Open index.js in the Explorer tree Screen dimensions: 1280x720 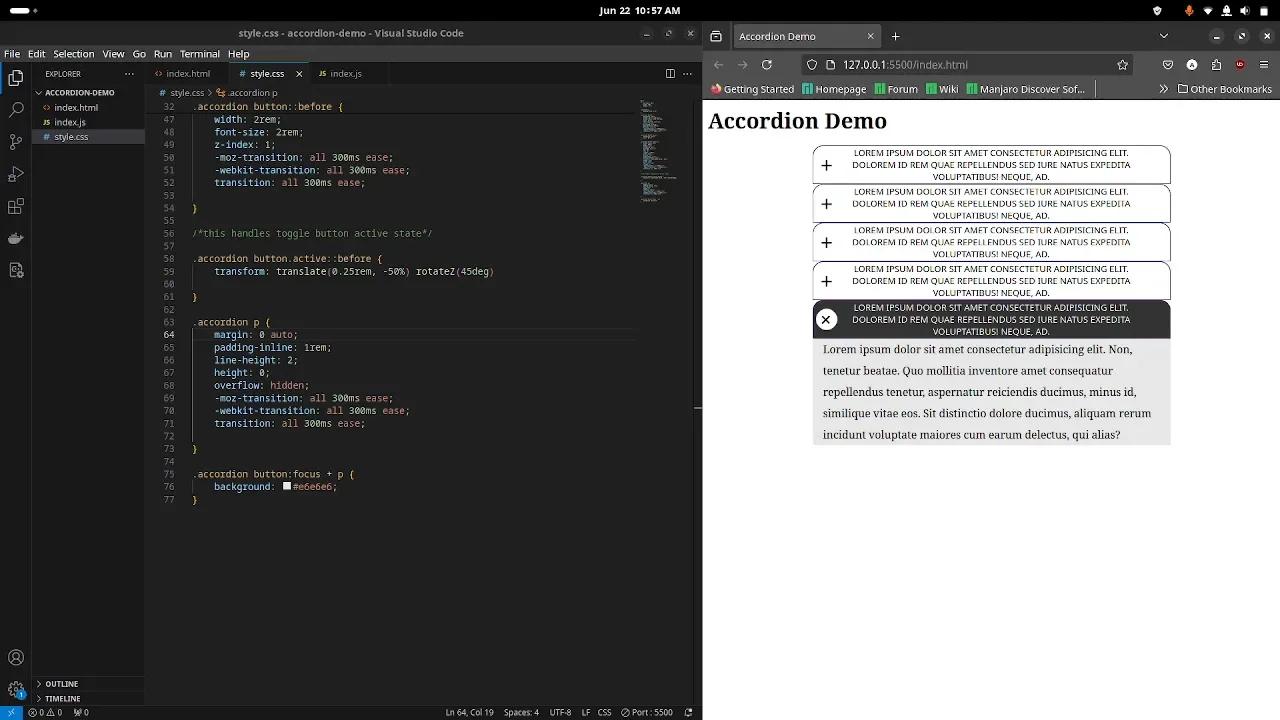click(x=70, y=122)
